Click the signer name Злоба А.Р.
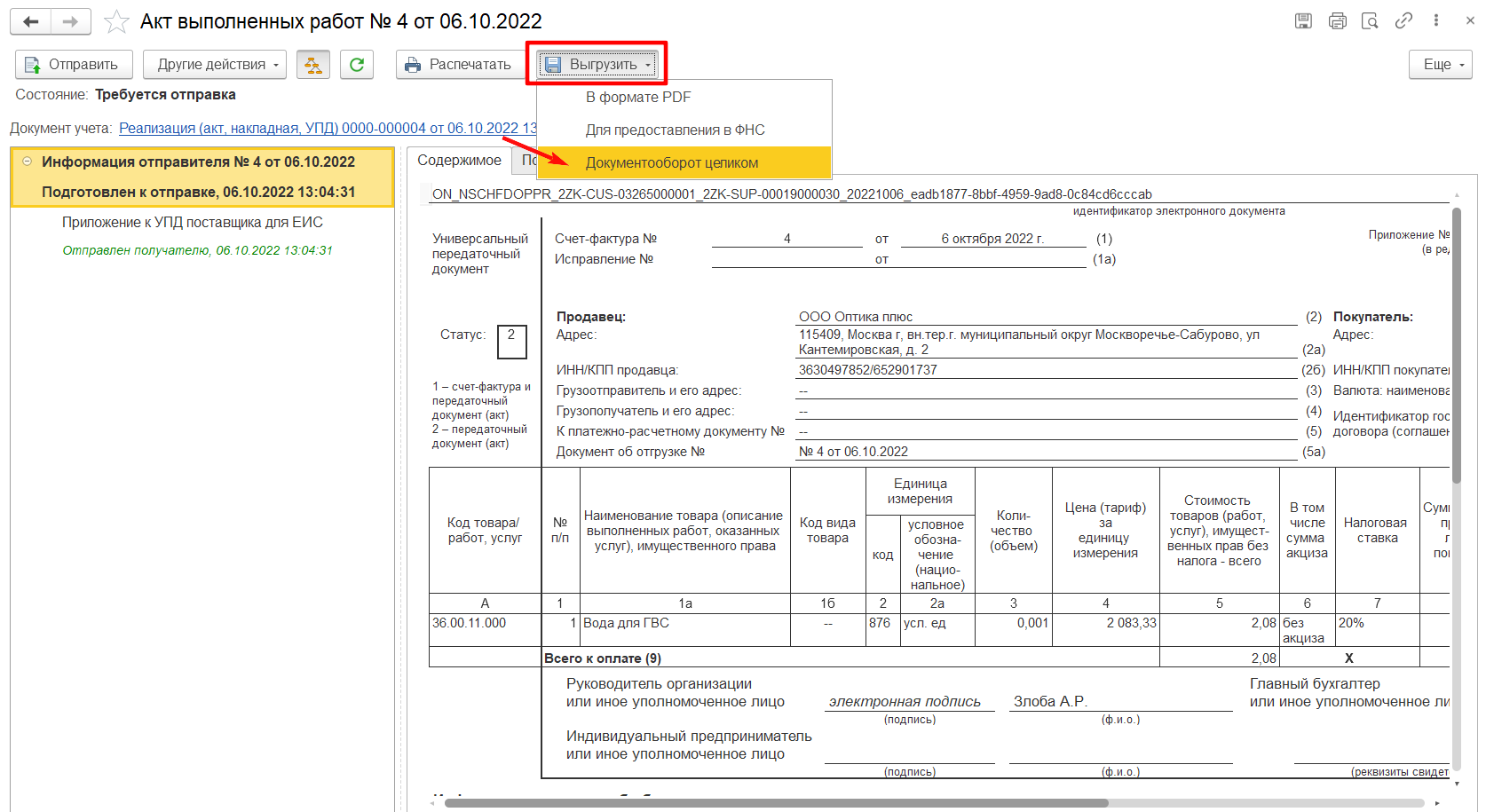Image resolution: width=1486 pixels, height=812 pixels. 1050,701
